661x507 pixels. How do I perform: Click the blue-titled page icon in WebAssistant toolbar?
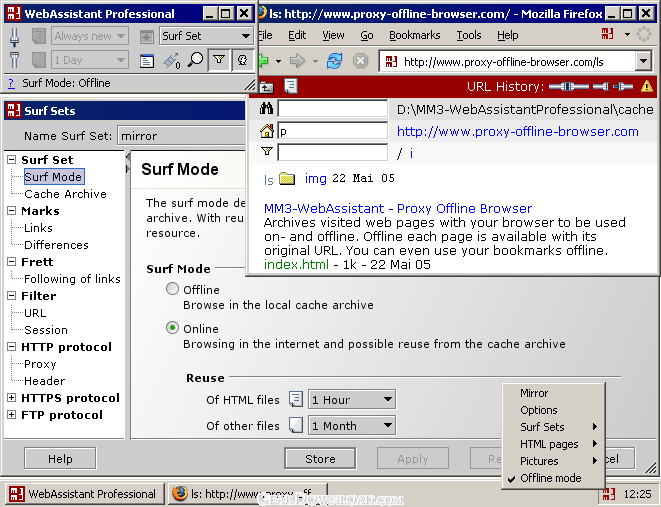click(147, 61)
